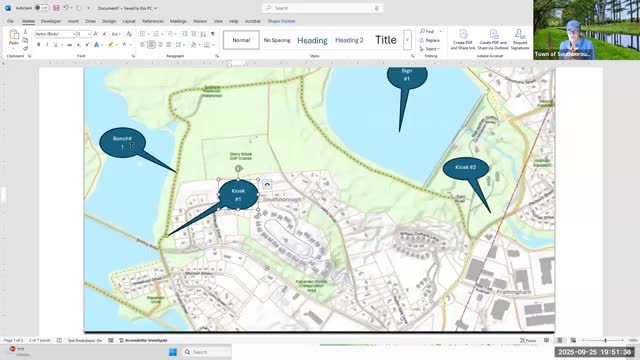
Task: Clear all formatting icon
Action: click(x=129, y=34)
